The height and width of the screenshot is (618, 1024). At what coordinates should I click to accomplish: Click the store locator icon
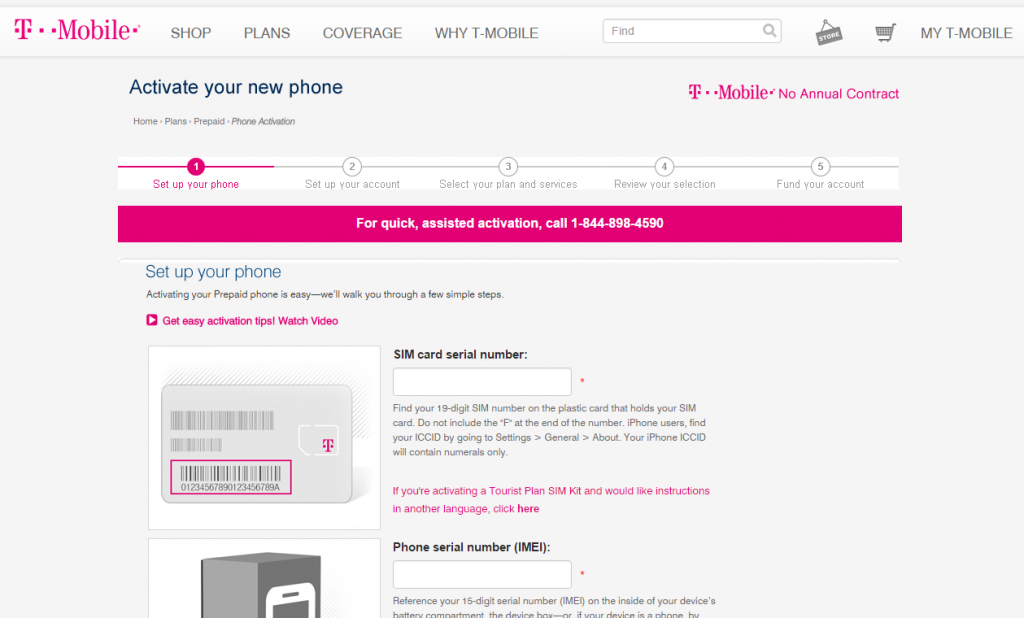pos(829,31)
